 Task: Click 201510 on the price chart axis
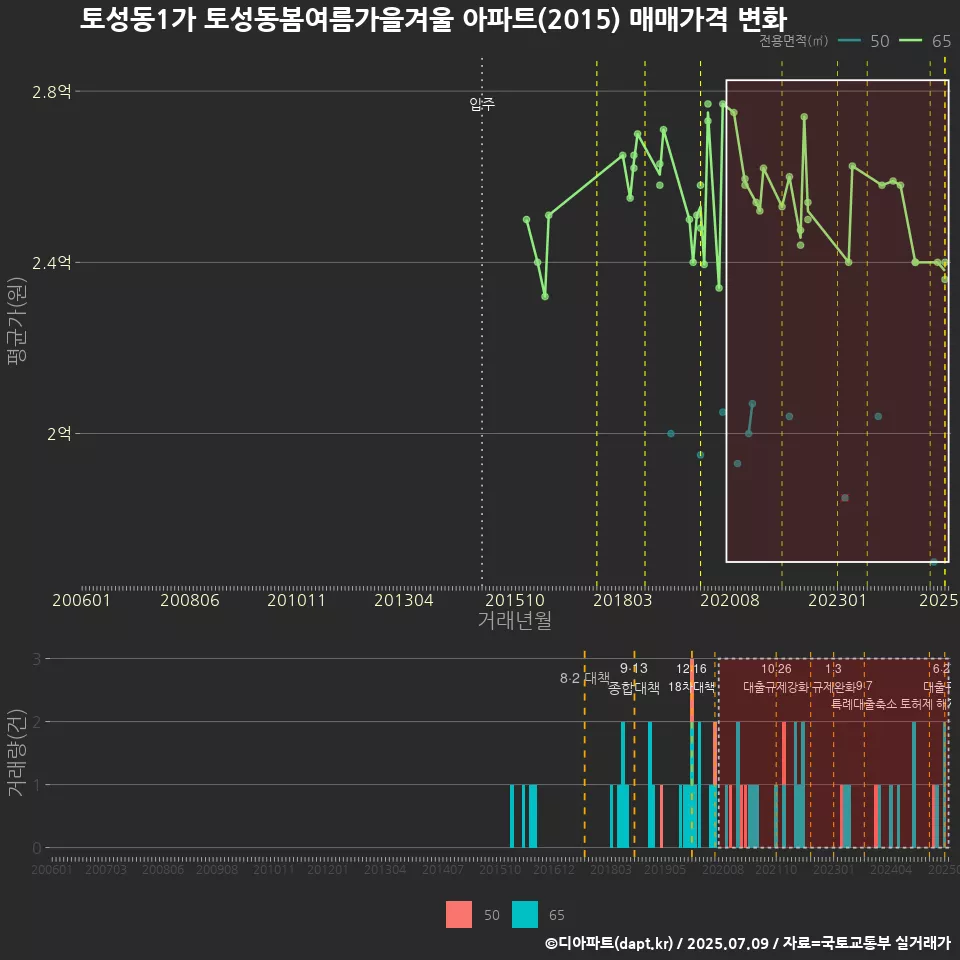pos(515,600)
